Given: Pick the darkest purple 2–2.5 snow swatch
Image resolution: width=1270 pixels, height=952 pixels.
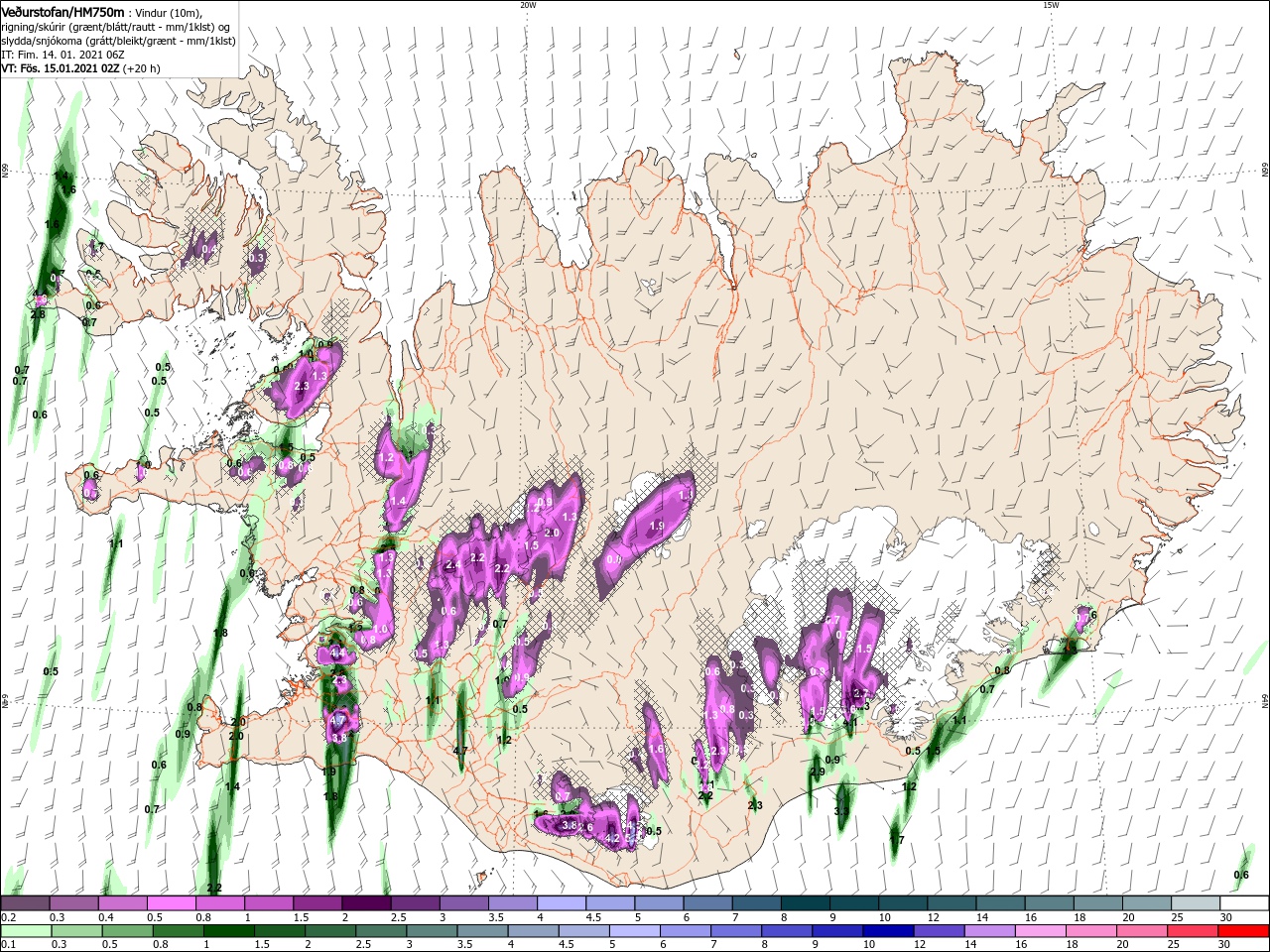Looking at the screenshot, I should click(366, 903).
